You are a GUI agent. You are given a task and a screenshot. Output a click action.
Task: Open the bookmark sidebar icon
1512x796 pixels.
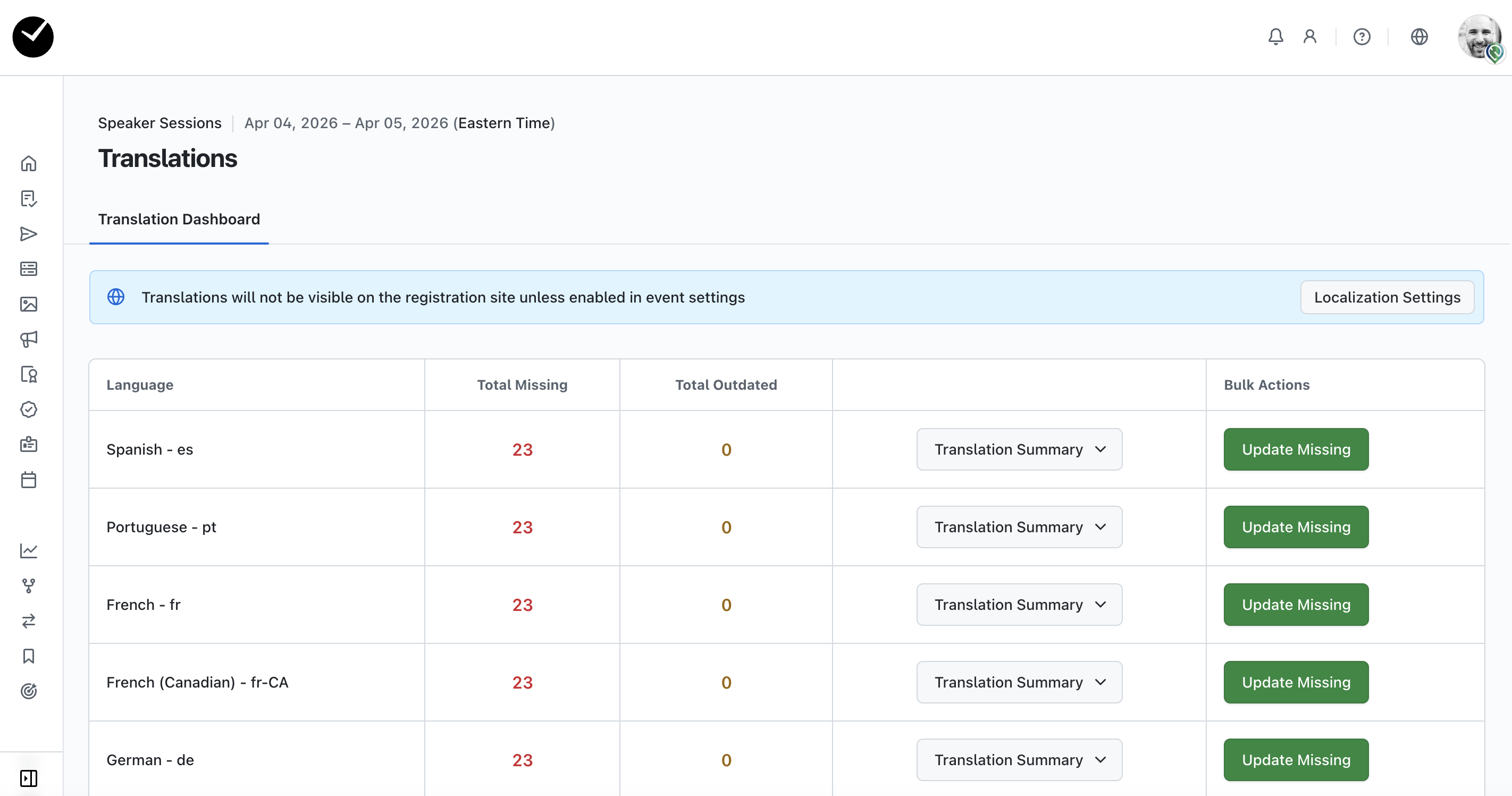tap(29, 656)
